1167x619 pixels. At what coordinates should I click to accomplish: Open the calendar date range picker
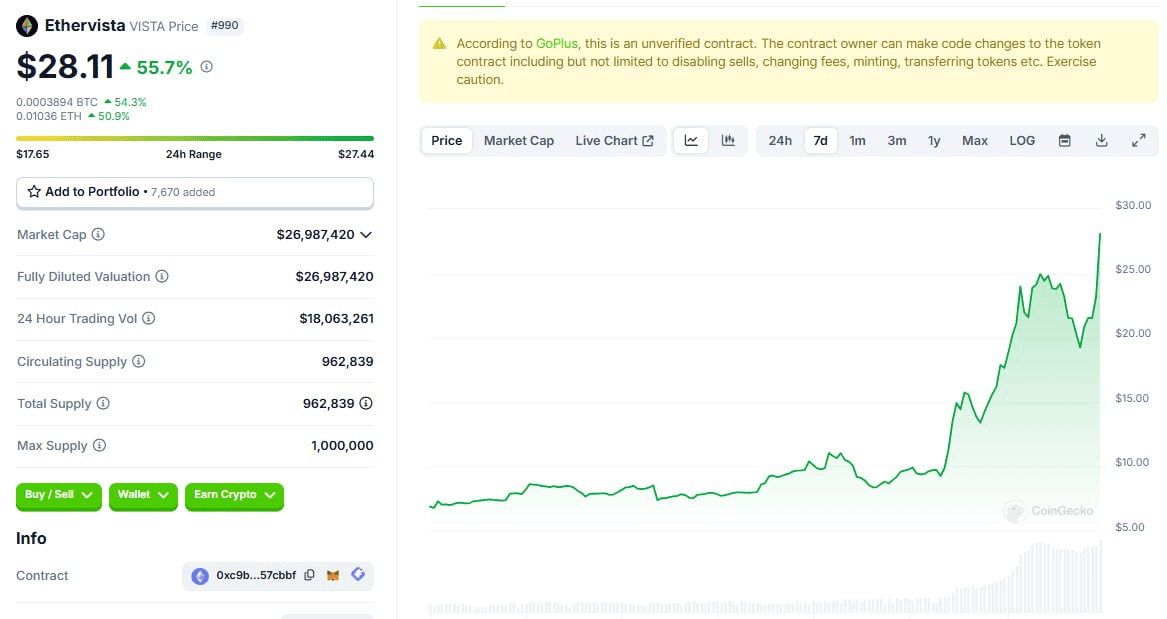pos(1065,141)
